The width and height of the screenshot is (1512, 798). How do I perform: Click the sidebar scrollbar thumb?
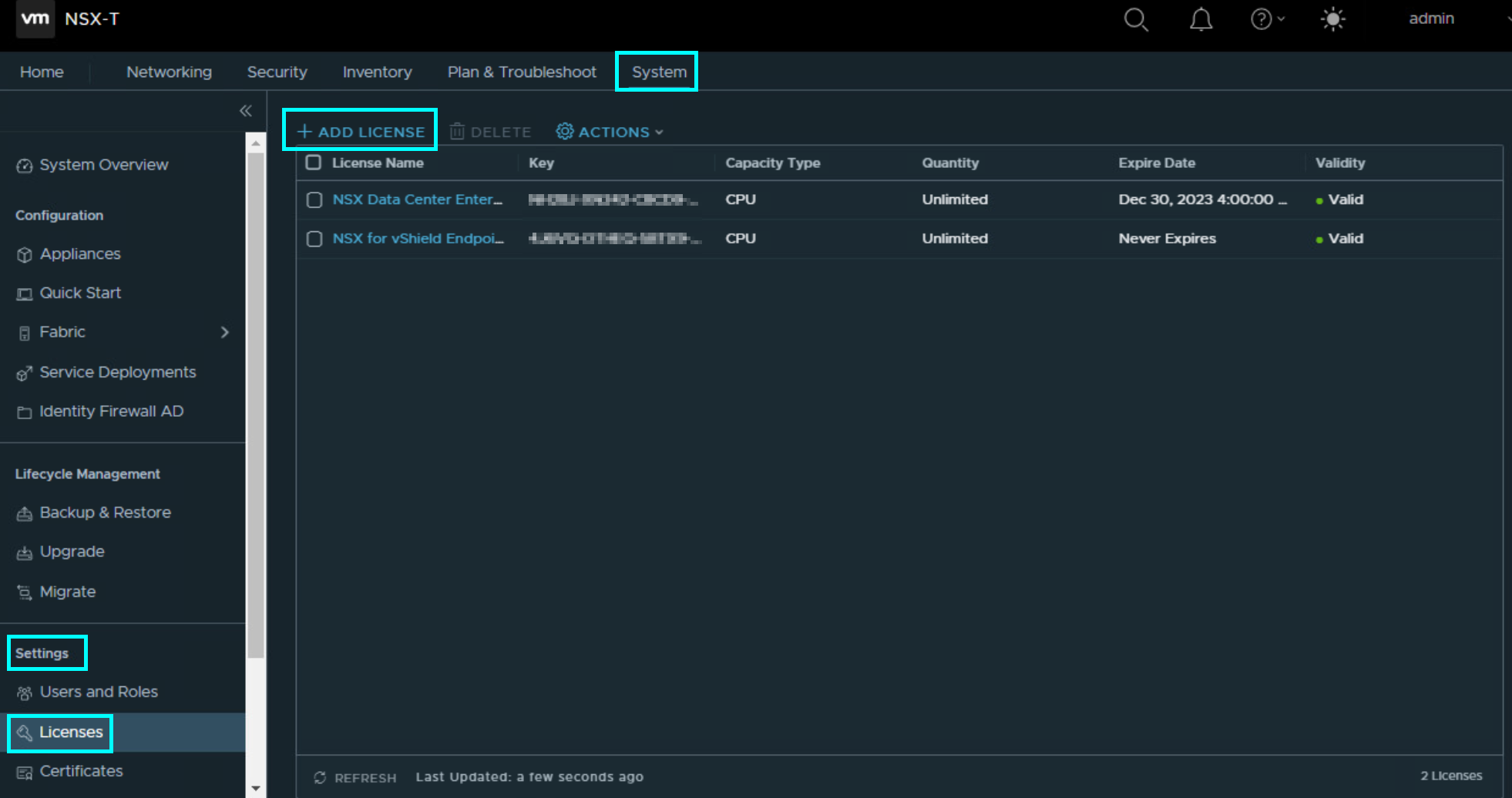(x=256, y=405)
